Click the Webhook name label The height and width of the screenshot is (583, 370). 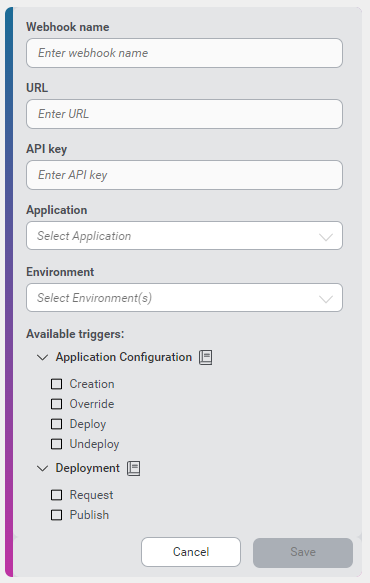click(x=68, y=27)
